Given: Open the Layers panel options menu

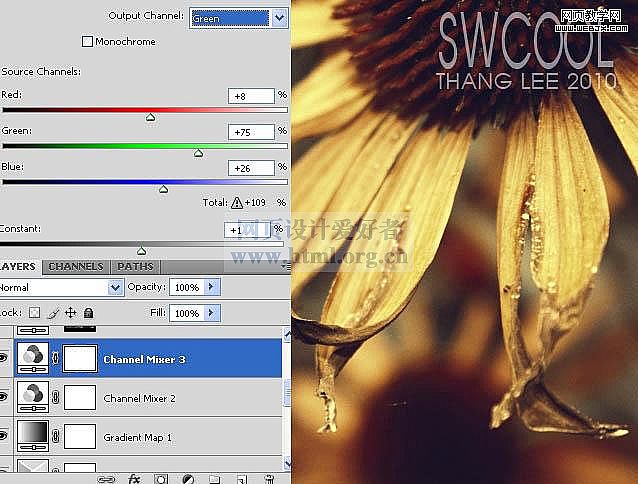Looking at the screenshot, I should coord(286,266).
